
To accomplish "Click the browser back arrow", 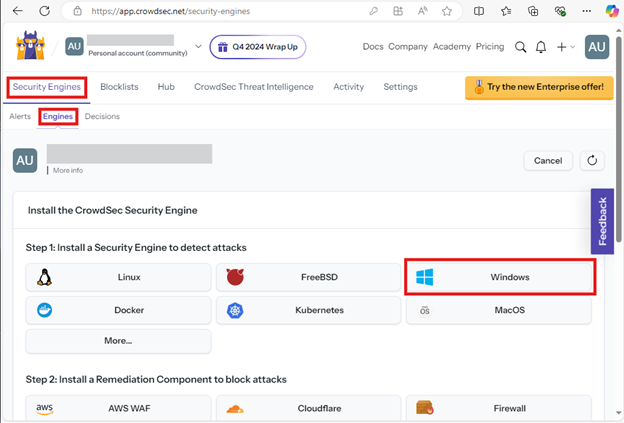I will coord(17,11).
